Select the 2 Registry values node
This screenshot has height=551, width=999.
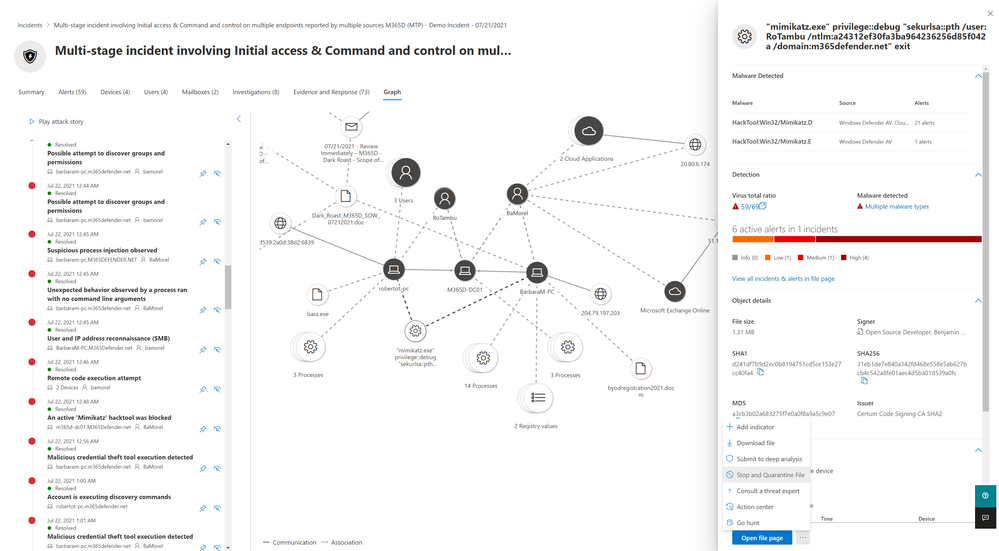(538, 398)
